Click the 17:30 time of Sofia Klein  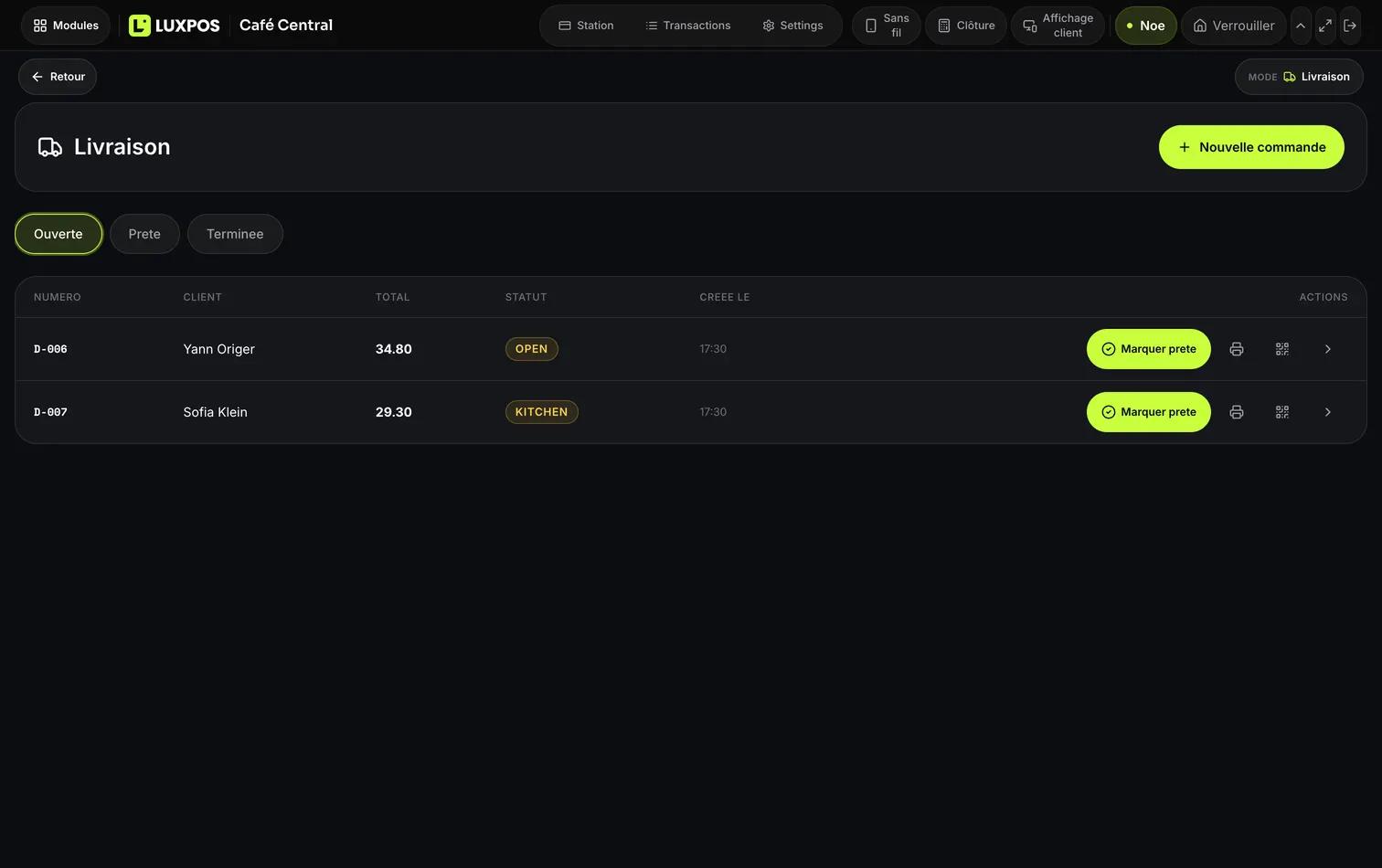[x=713, y=412]
